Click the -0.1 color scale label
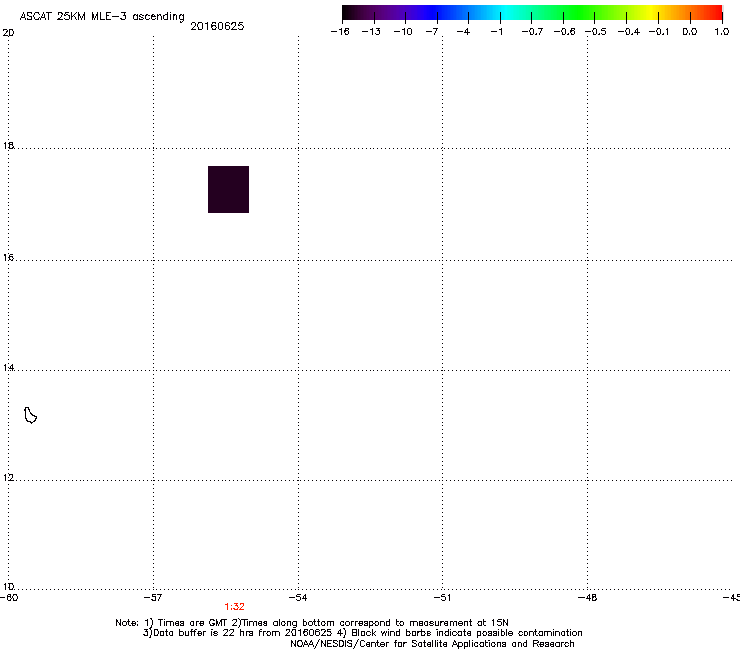 tap(659, 32)
